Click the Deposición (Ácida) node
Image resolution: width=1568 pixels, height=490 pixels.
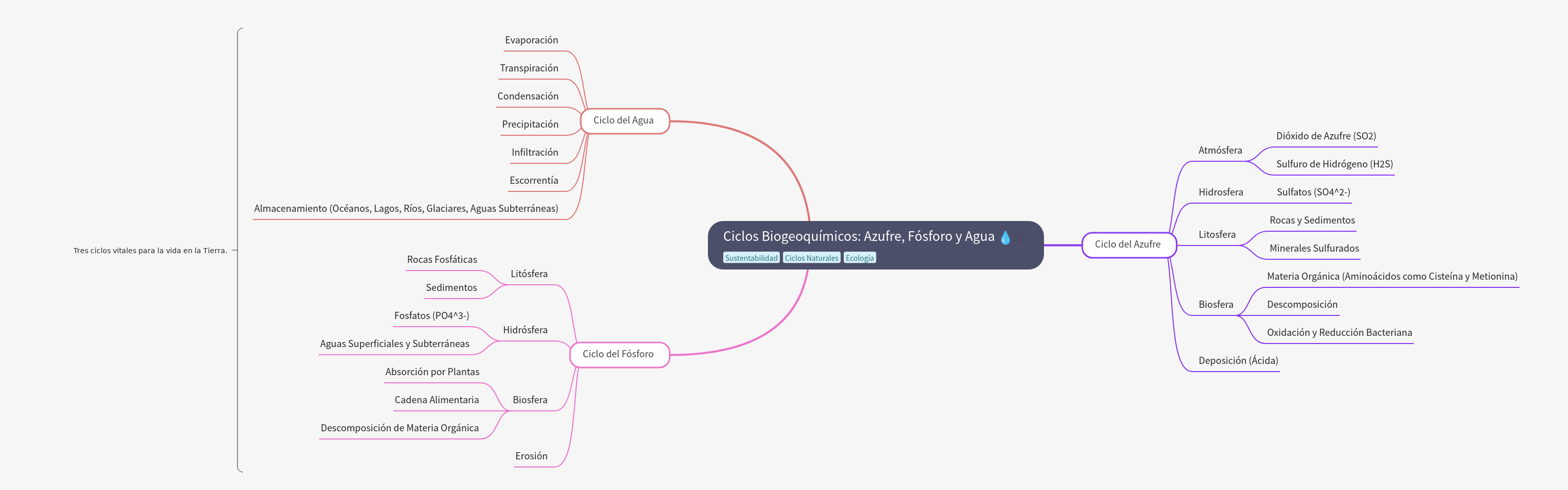click(x=1238, y=360)
